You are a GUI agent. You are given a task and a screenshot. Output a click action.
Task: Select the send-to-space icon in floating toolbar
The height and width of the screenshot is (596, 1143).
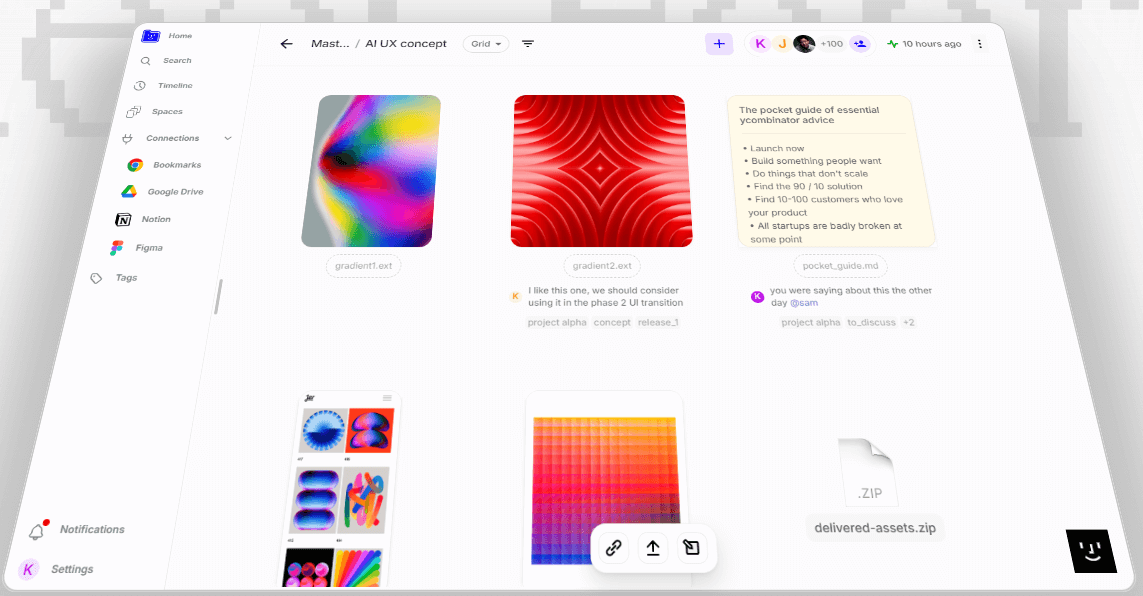[693, 547]
